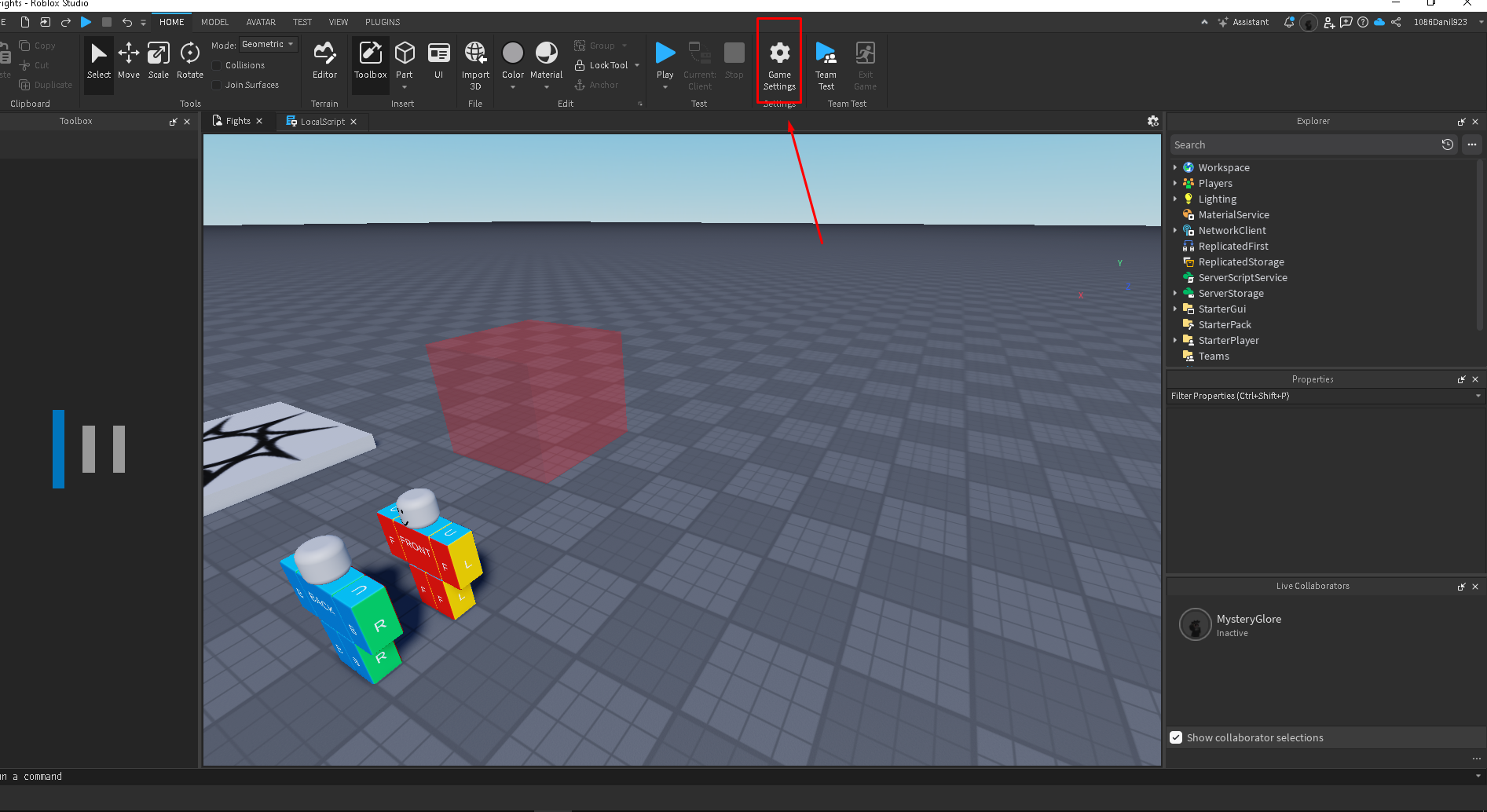Uncheck Show collaborator selections
Viewport: 1487px width, 812px height.
coord(1176,737)
